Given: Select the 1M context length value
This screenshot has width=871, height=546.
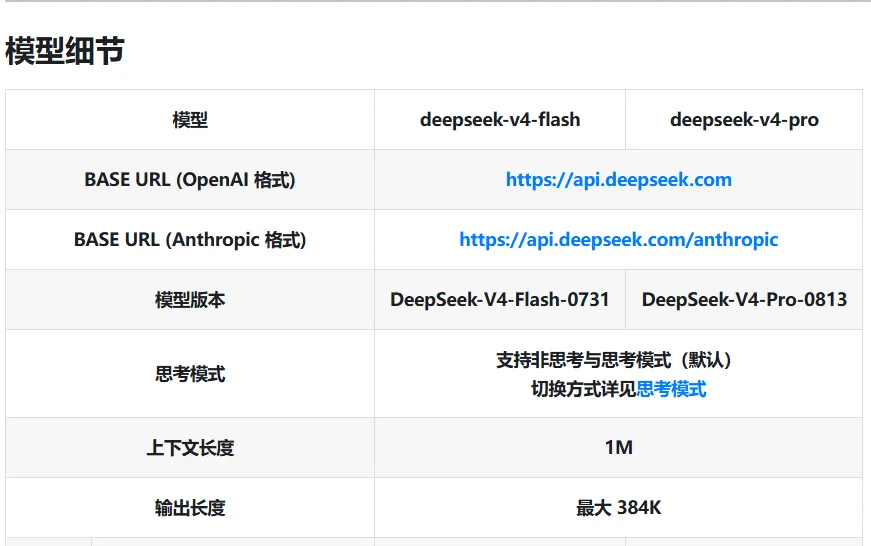Looking at the screenshot, I should click(619, 448).
